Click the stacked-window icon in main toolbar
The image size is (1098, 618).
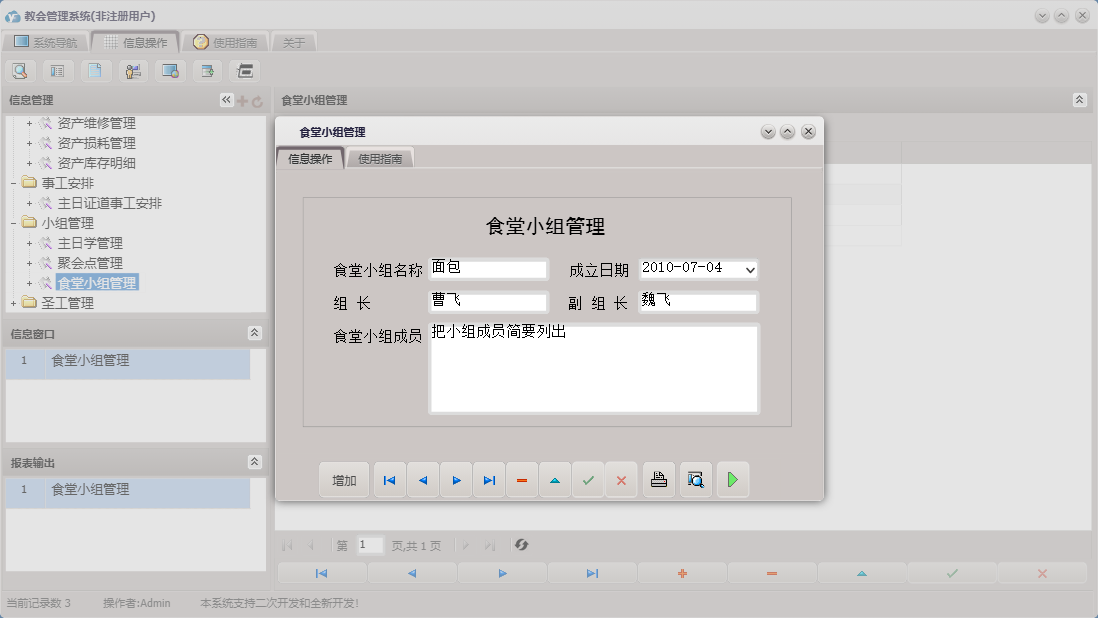click(x=245, y=71)
